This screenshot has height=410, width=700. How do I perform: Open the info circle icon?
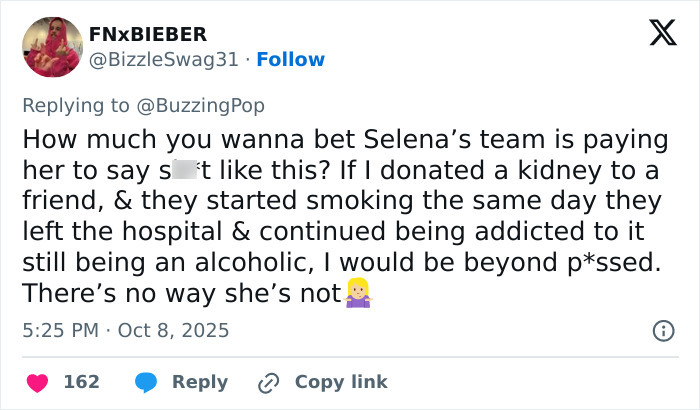(x=662, y=330)
